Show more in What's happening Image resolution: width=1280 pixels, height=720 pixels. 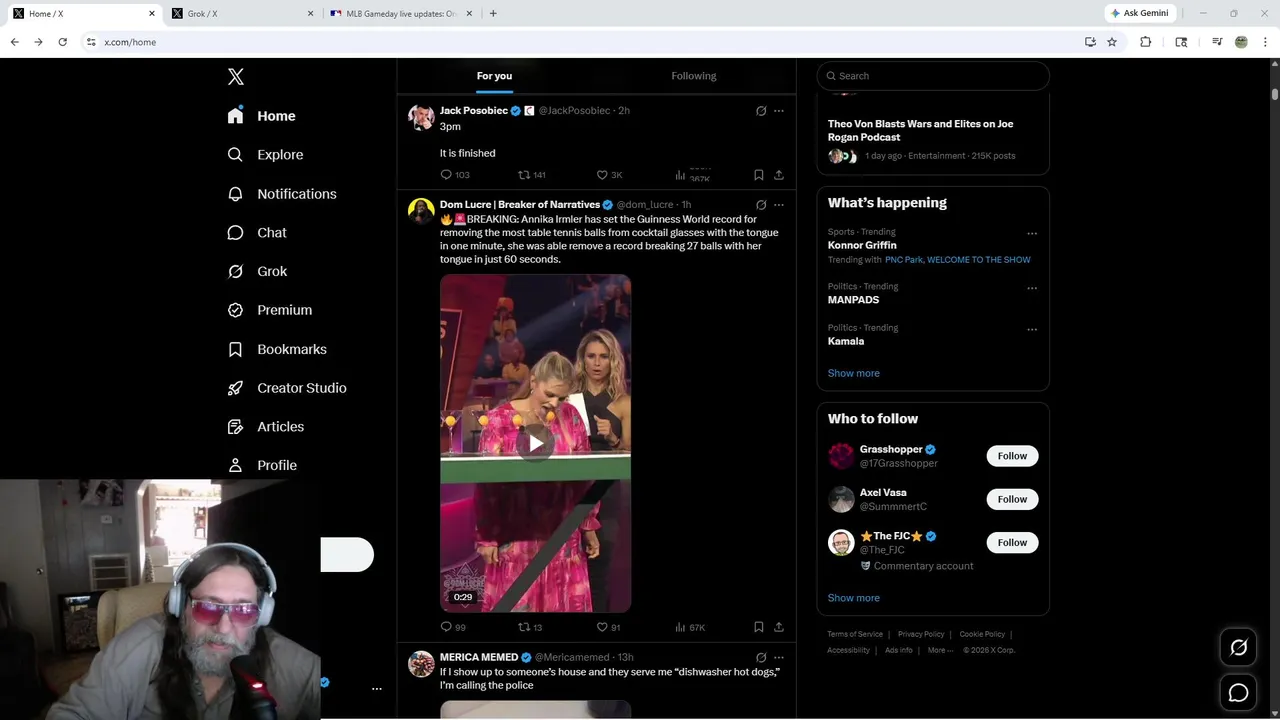[853, 373]
